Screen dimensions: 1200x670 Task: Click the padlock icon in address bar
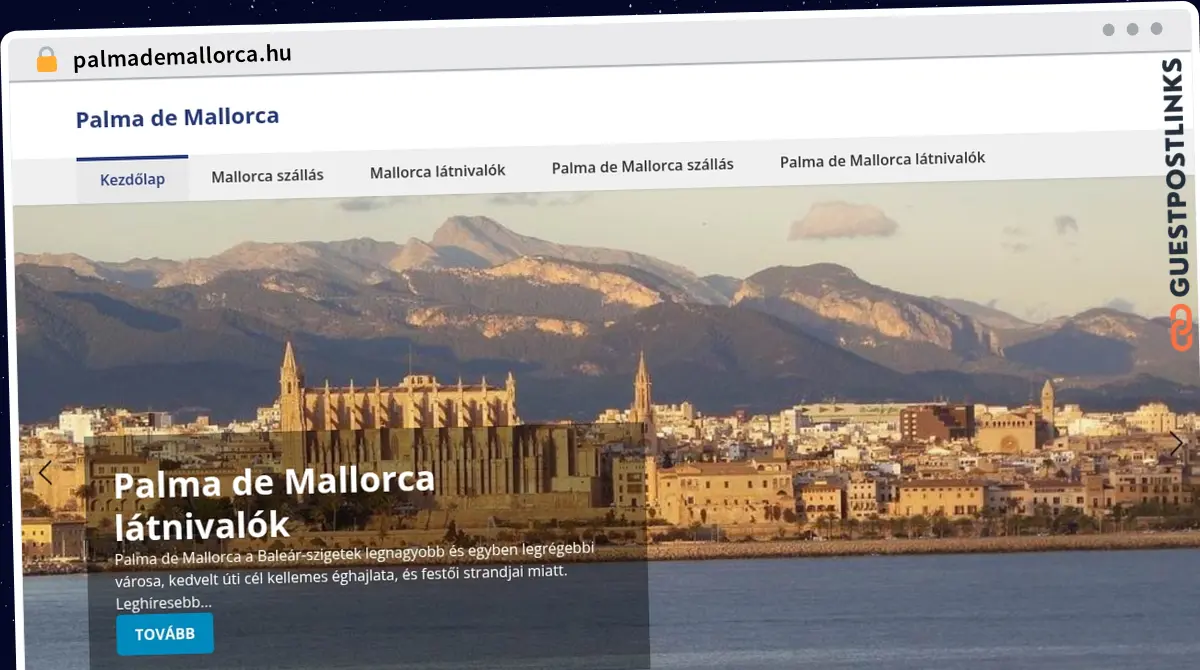point(46,60)
